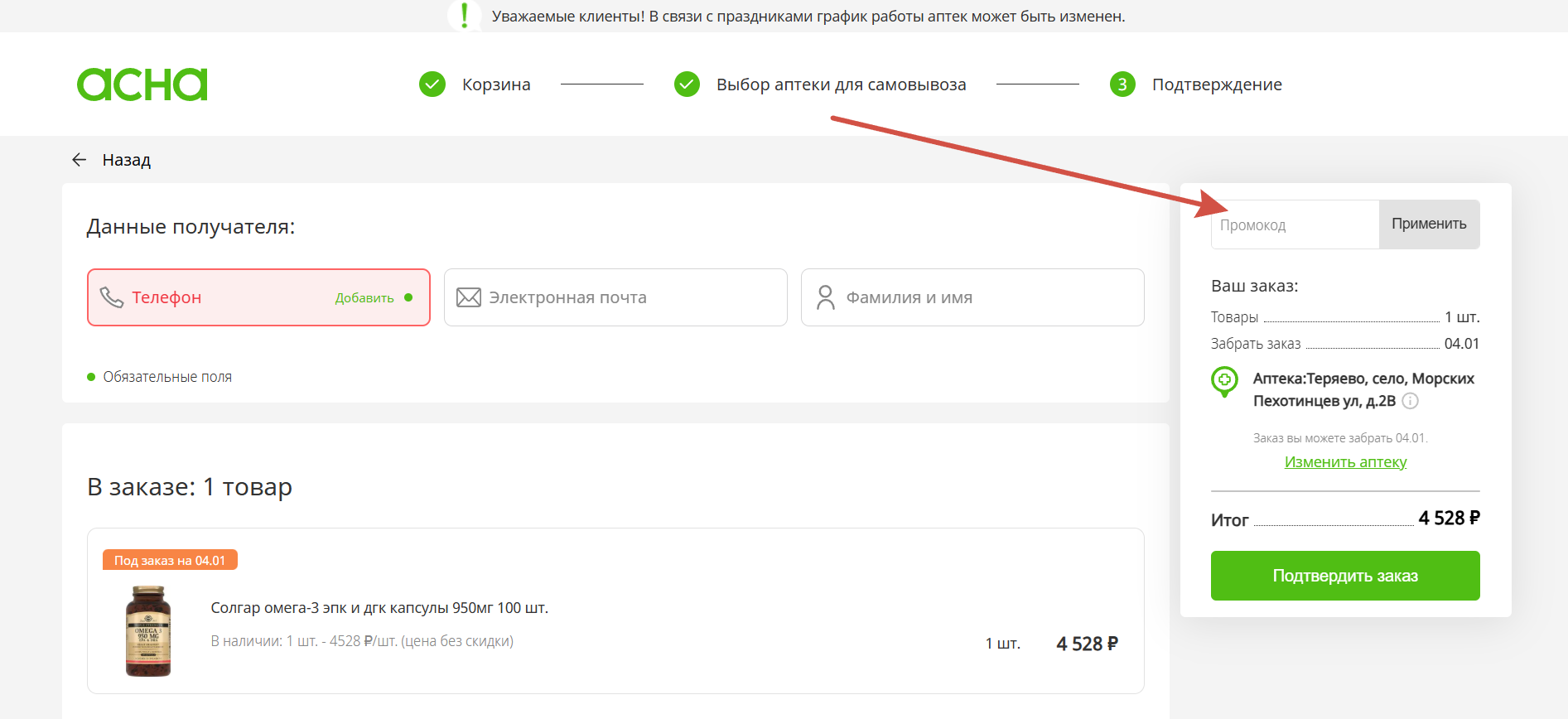Click the Электронная почта field
The height and width of the screenshot is (719, 1568).
(615, 297)
